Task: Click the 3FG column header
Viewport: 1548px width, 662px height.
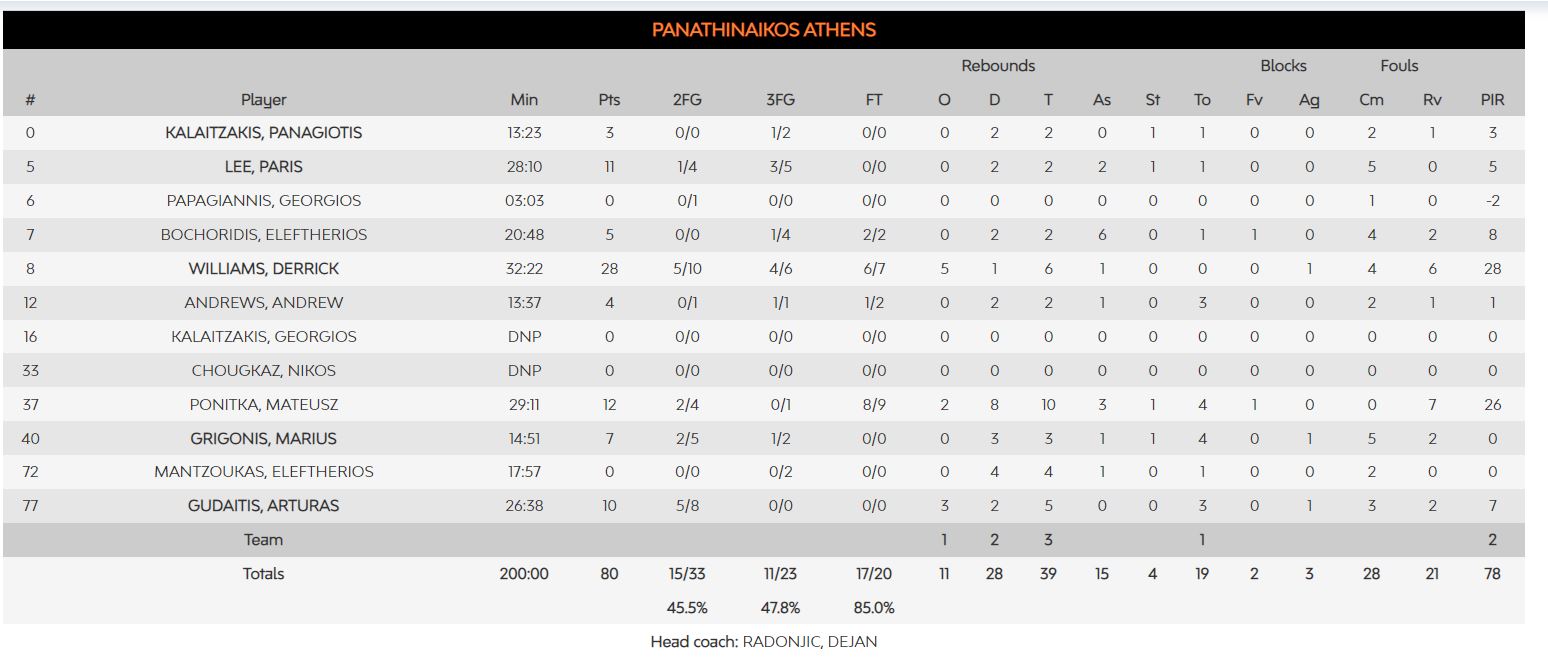Action: pos(780,100)
